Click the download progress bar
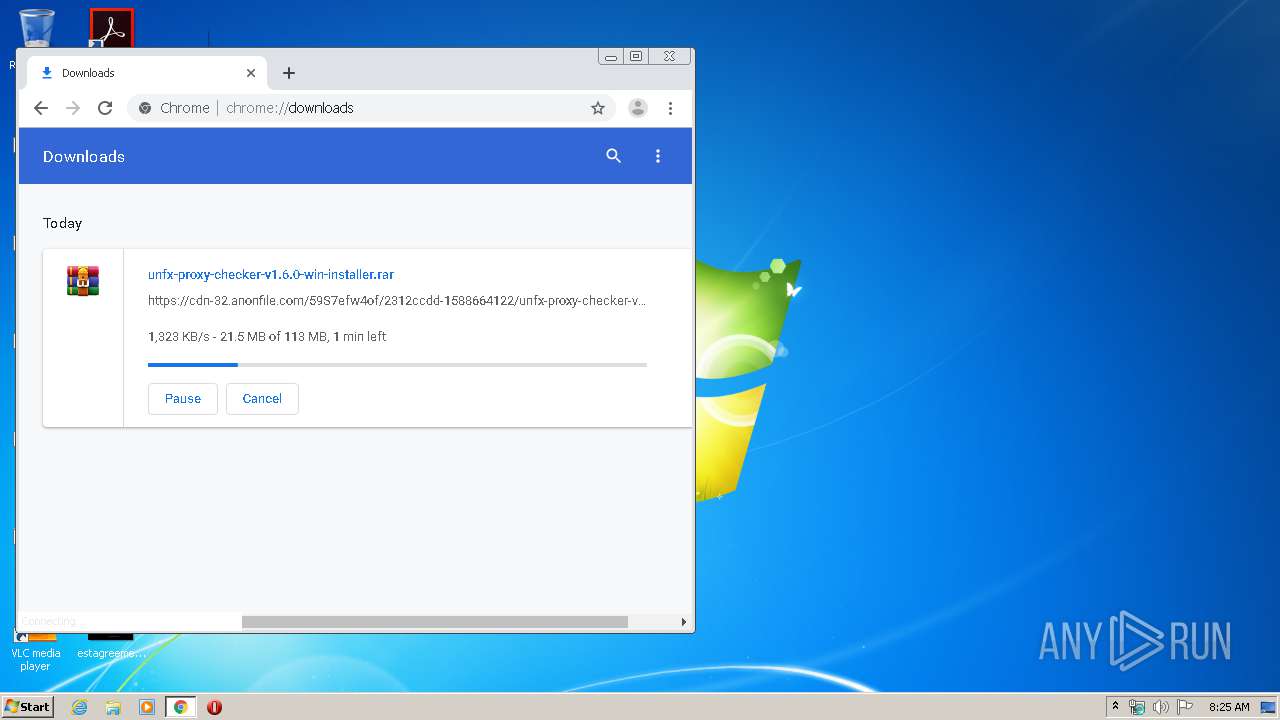1280x720 pixels. tap(397, 365)
